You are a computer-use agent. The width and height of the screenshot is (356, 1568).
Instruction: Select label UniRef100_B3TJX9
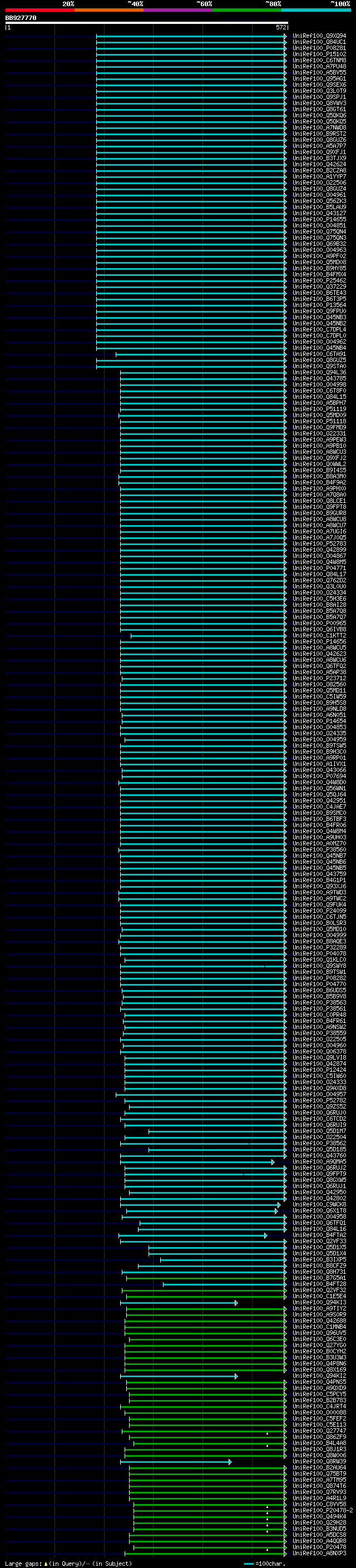click(x=319, y=159)
